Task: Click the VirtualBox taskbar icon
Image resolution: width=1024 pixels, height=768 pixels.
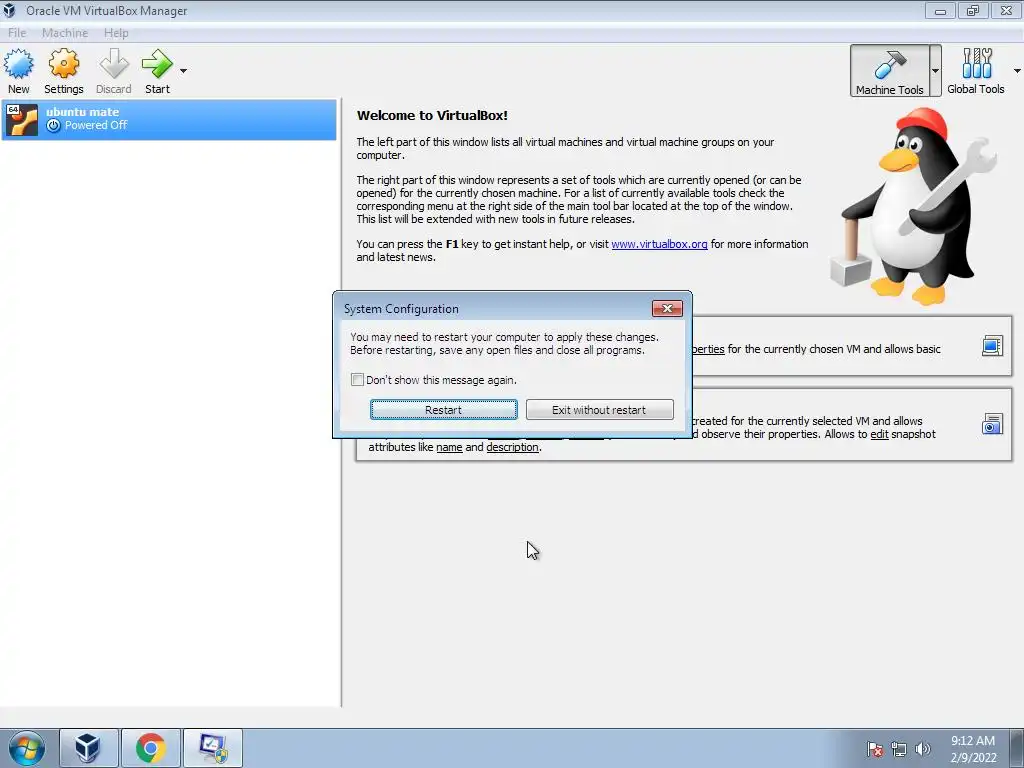Action: [89, 748]
